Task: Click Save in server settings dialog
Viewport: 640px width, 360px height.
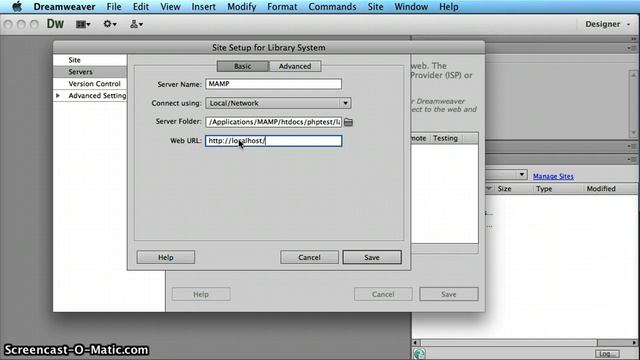Action: pyautogui.click(x=372, y=258)
